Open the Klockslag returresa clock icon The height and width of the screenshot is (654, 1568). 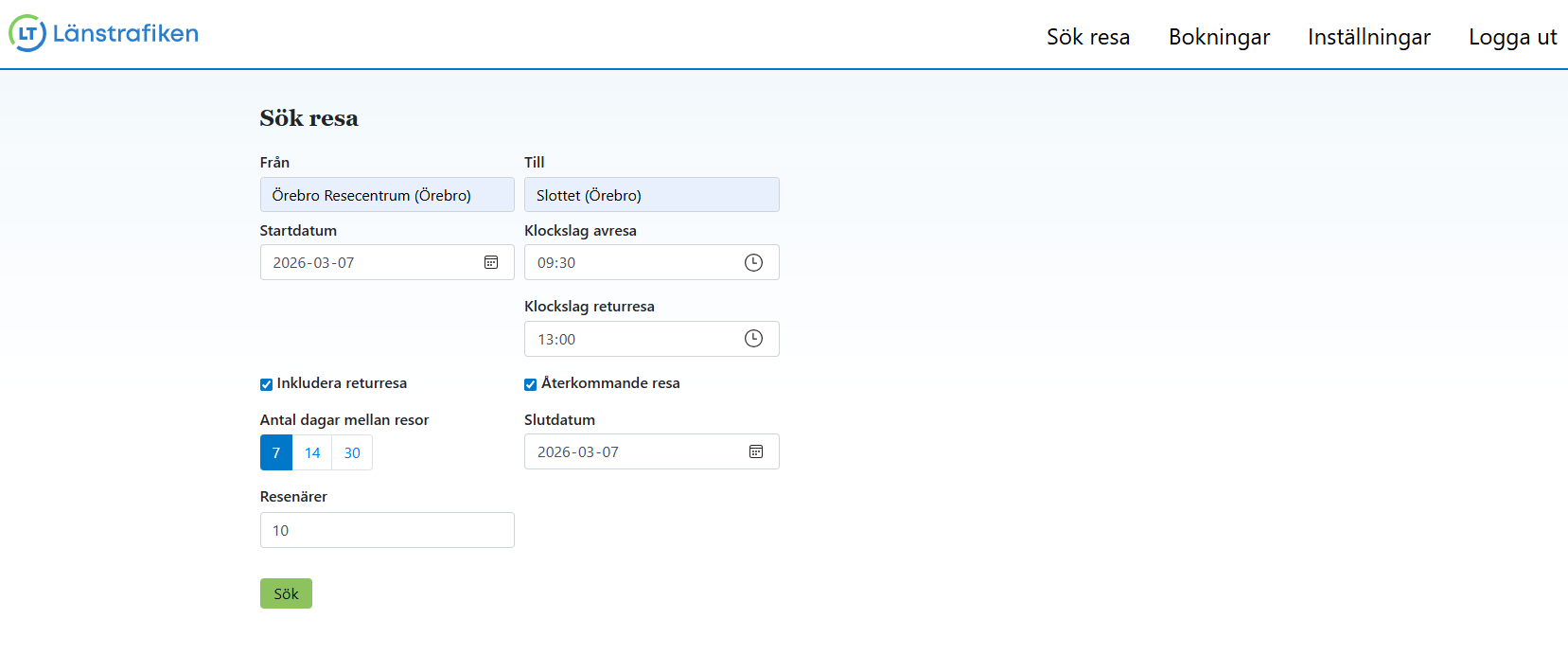pos(753,339)
